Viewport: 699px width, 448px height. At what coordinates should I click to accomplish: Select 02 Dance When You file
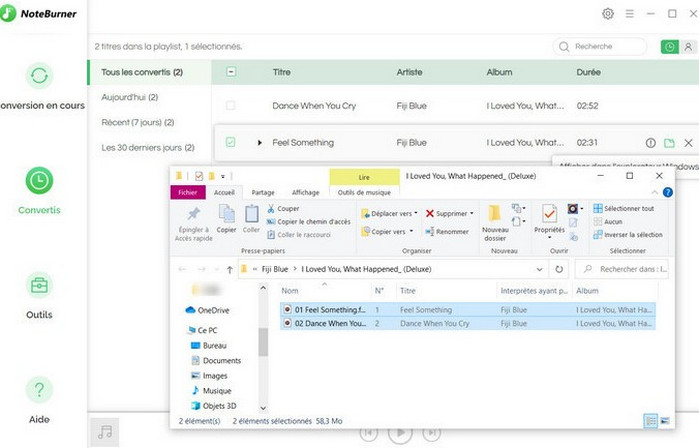pyautogui.click(x=468, y=323)
